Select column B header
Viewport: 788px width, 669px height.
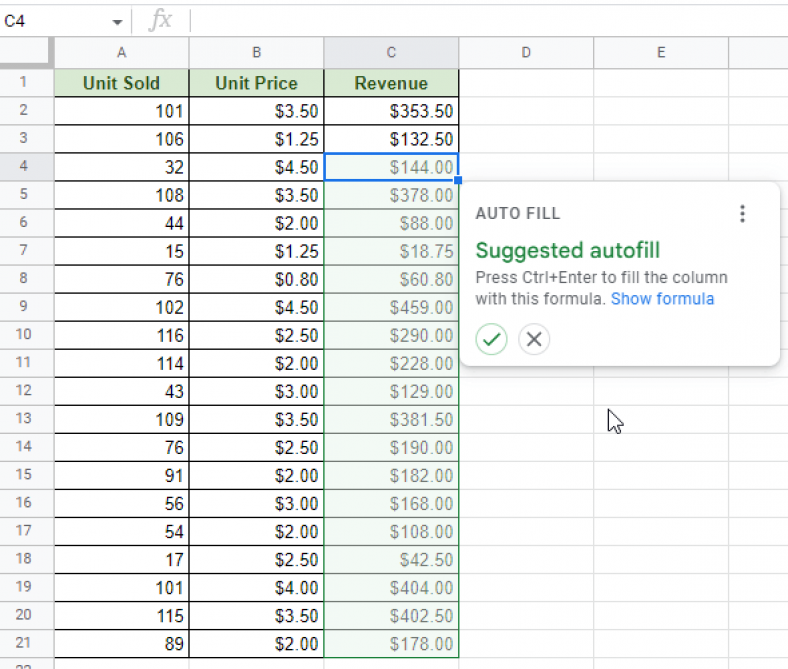(256, 53)
